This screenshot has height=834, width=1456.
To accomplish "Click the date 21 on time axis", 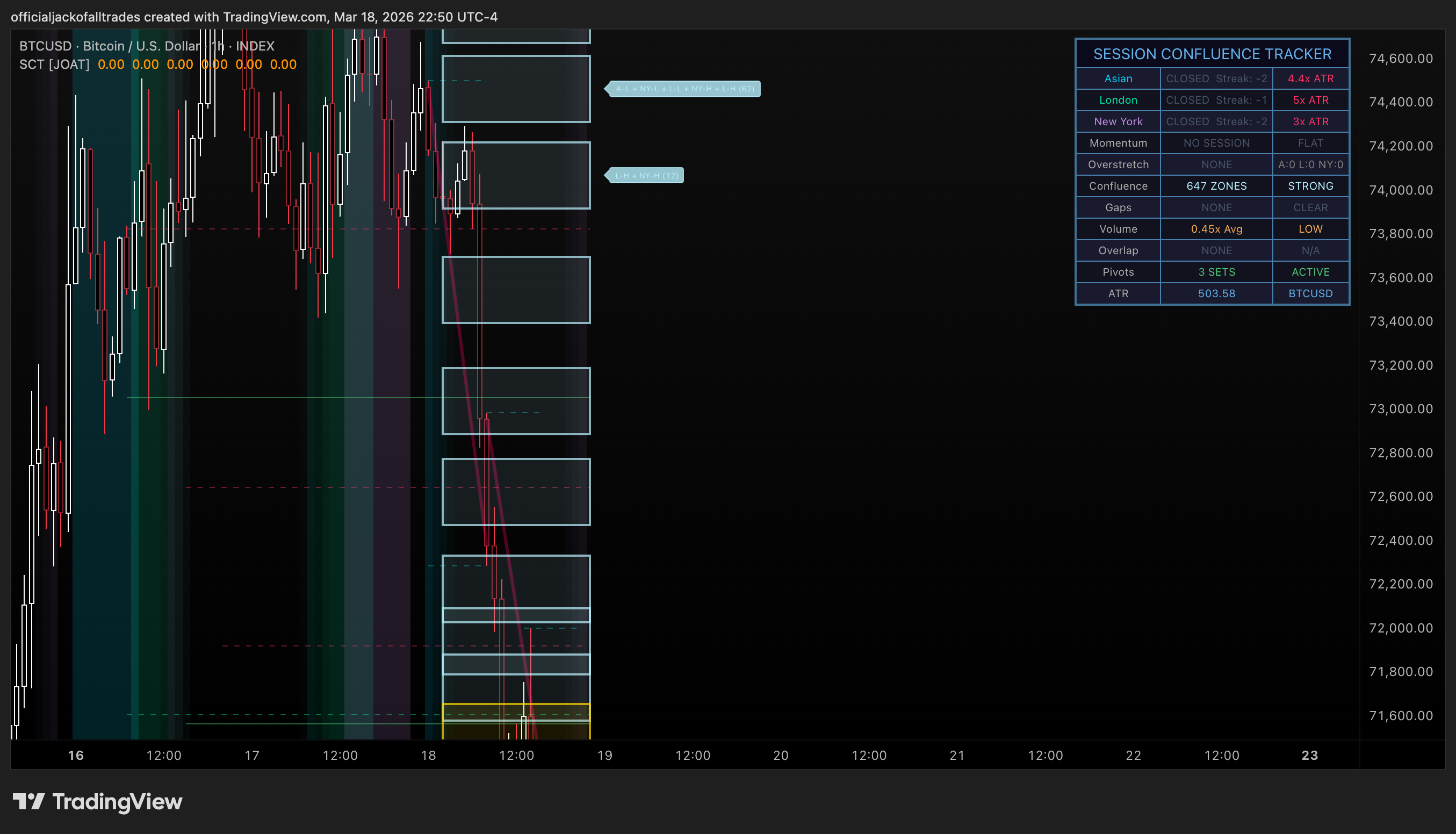I will [x=957, y=755].
